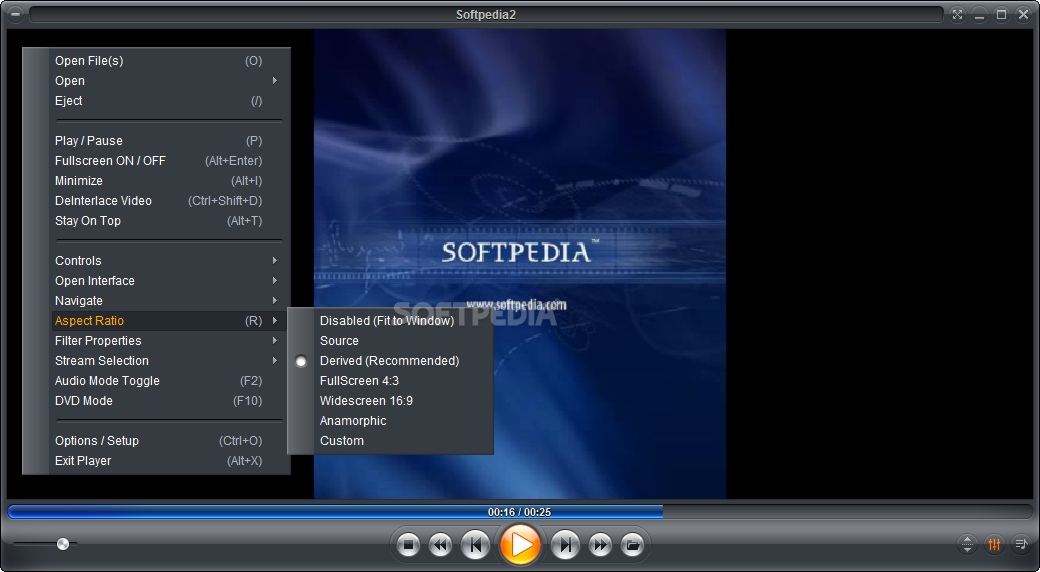Skip to next track button

pyautogui.click(x=565, y=545)
